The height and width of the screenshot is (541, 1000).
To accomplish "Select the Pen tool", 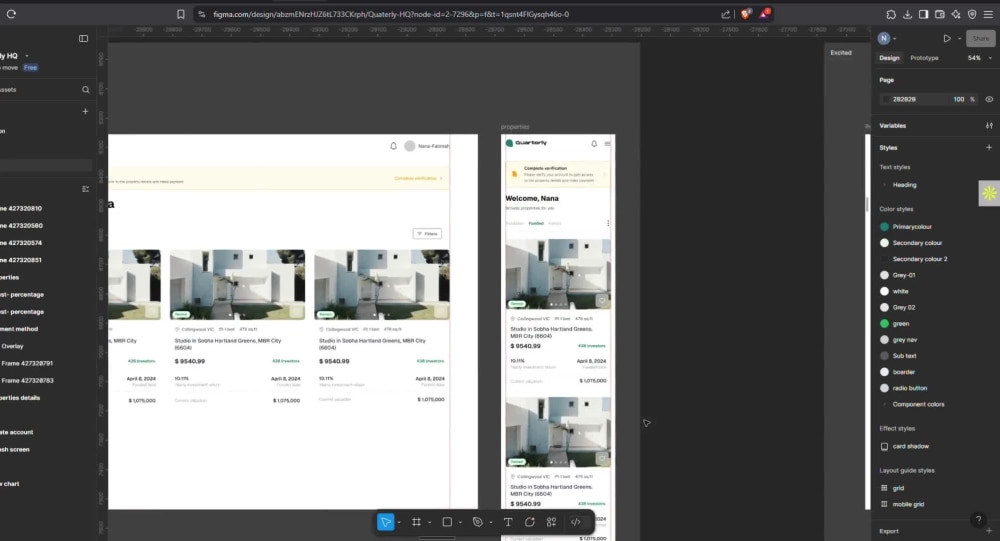I will [x=478, y=522].
